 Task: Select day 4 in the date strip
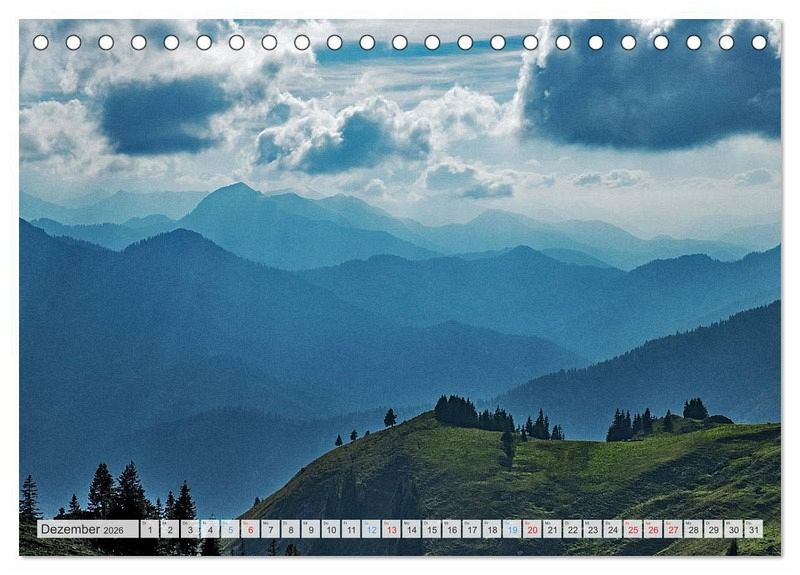[x=210, y=529]
